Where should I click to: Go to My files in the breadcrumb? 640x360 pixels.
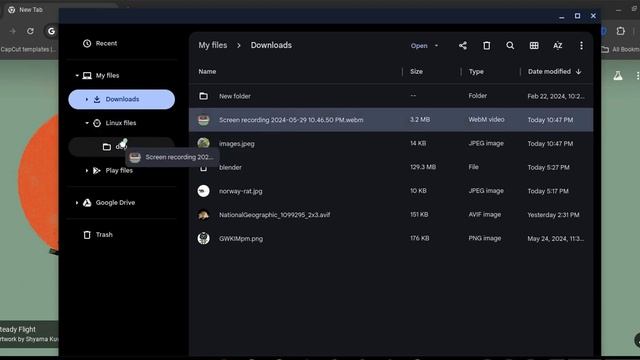coord(213,45)
